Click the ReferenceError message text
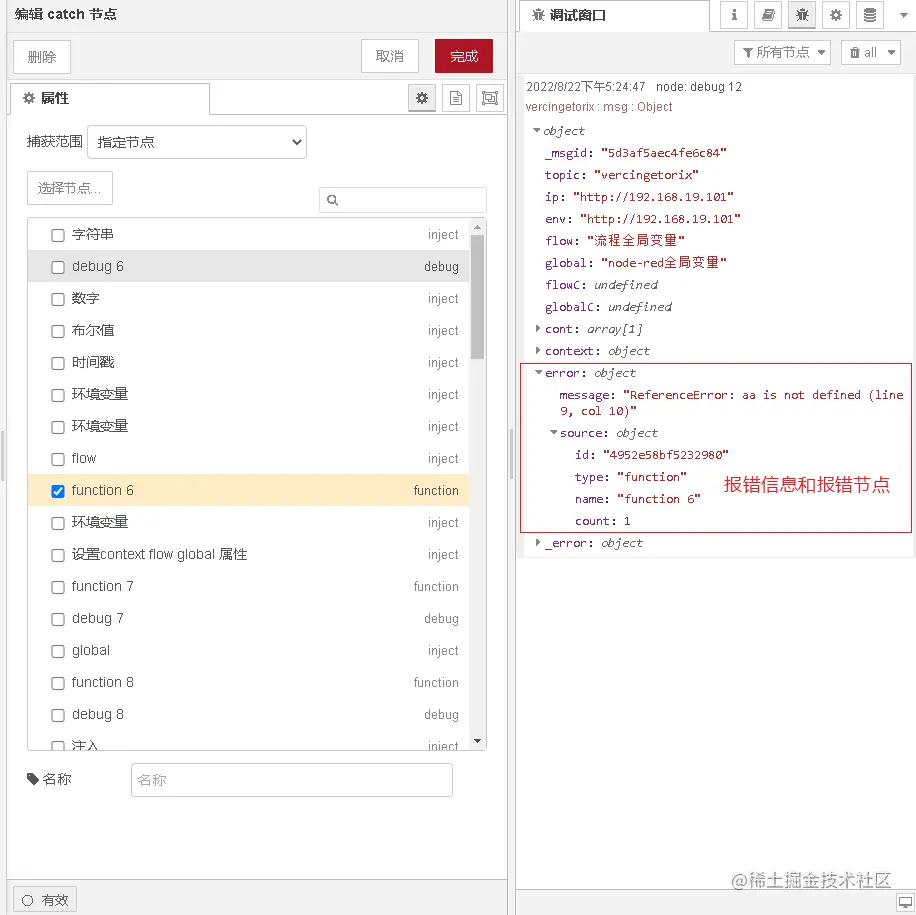The height and width of the screenshot is (915, 916). click(731, 403)
